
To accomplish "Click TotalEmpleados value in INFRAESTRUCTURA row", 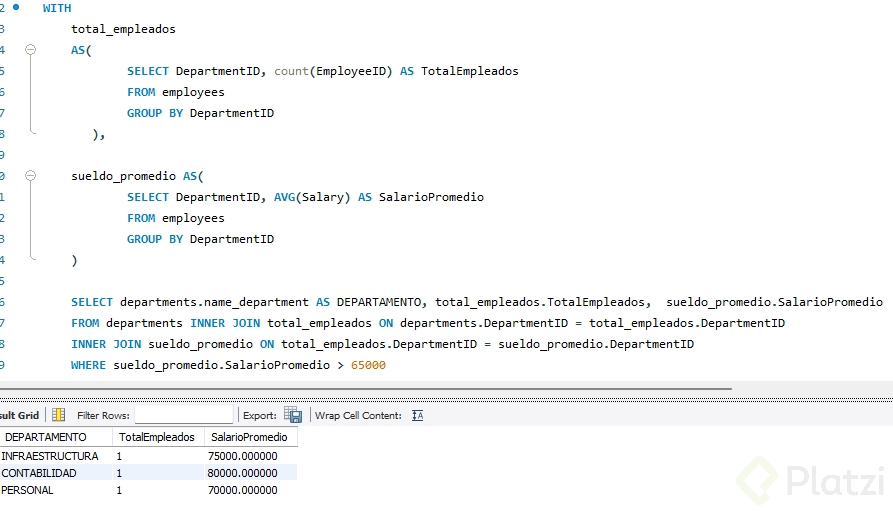I will coord(158,456).
